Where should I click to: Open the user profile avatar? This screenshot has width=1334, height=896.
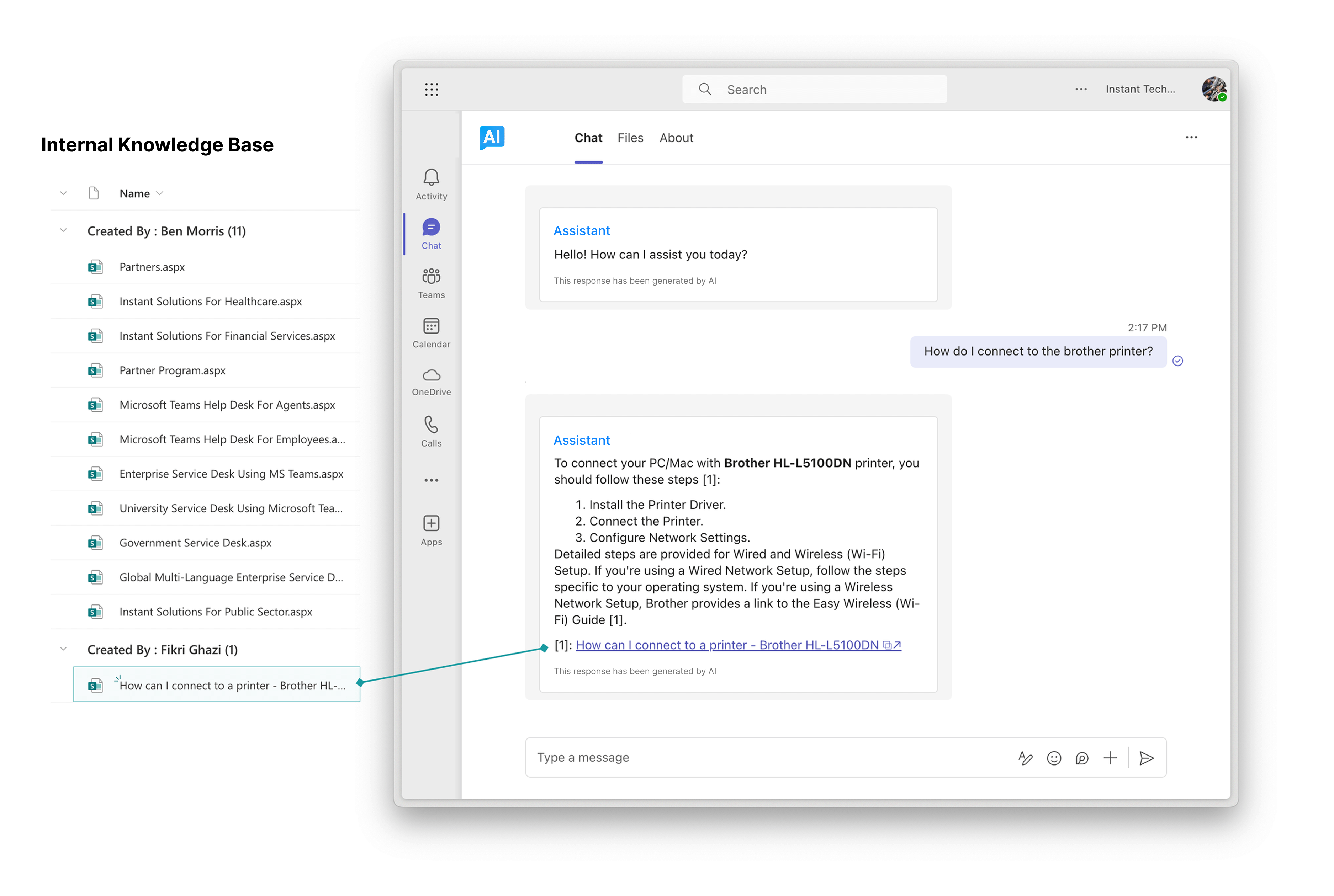point(1213,89)
